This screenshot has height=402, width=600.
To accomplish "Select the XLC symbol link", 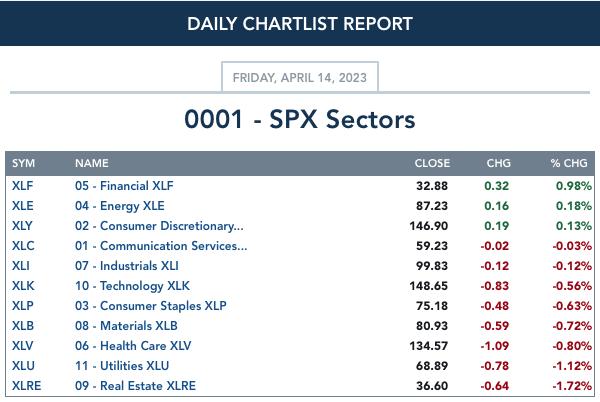I will pos(23,246).
